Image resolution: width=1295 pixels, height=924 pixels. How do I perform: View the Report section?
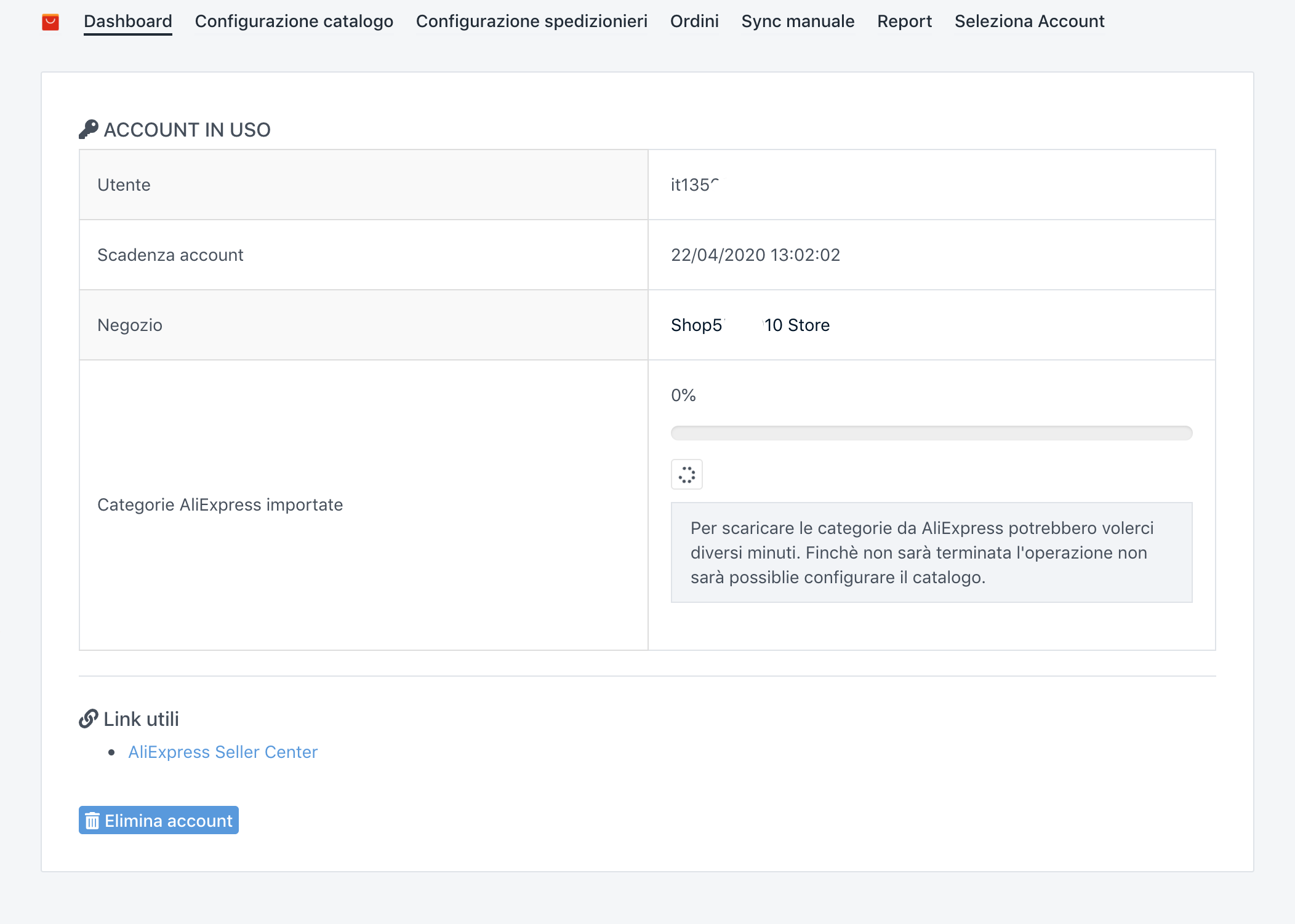pyautogui.click(x=904, y=22)
